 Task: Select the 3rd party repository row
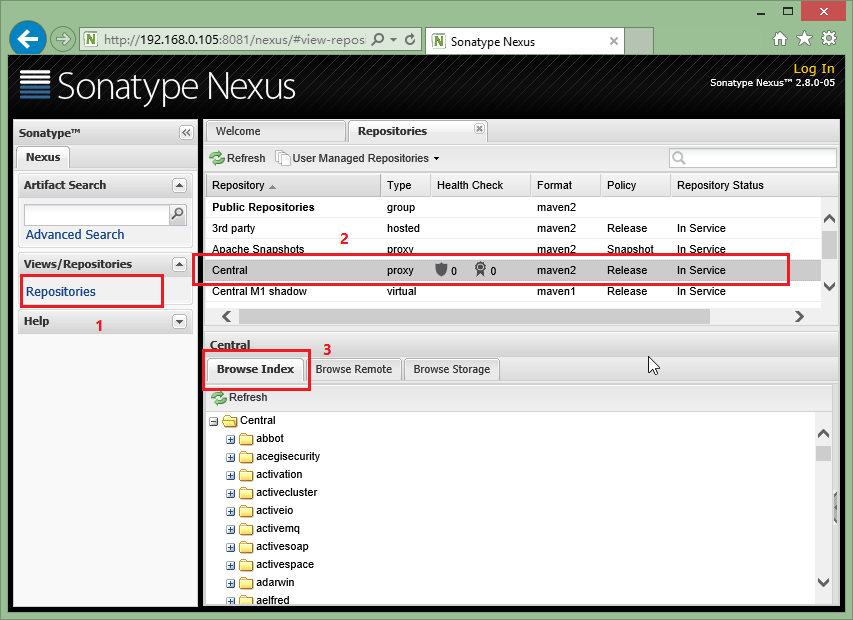coord(513,228)
